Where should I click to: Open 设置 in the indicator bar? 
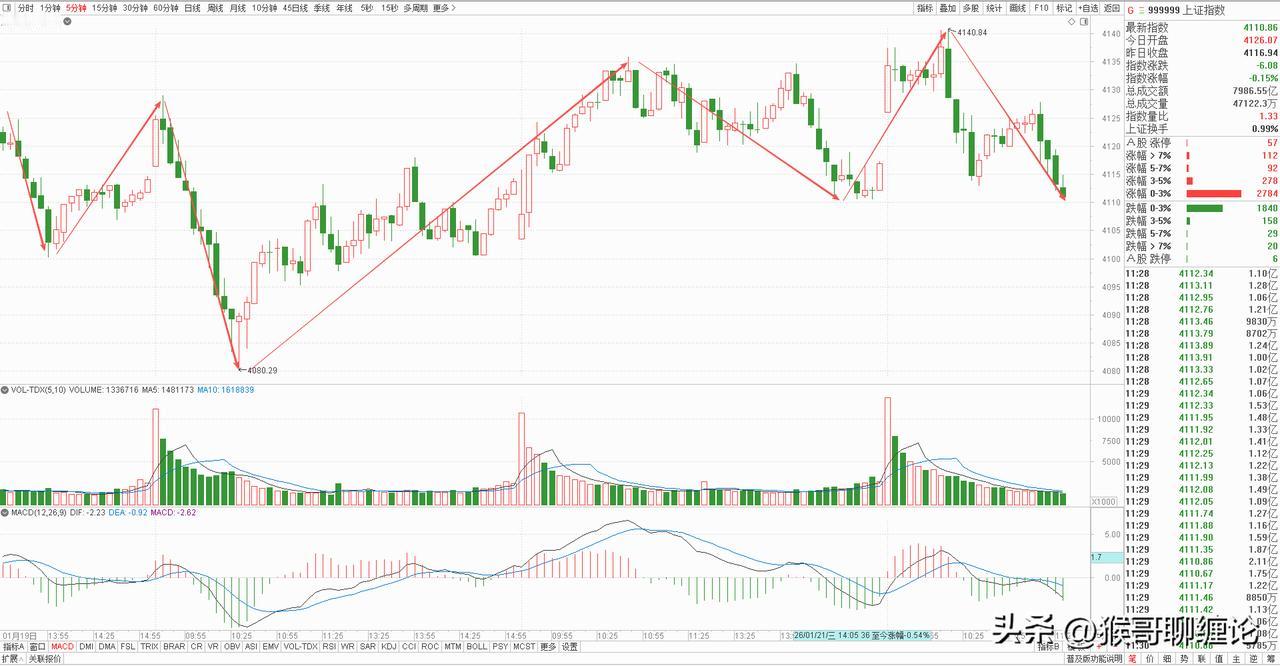pos(569,647)
